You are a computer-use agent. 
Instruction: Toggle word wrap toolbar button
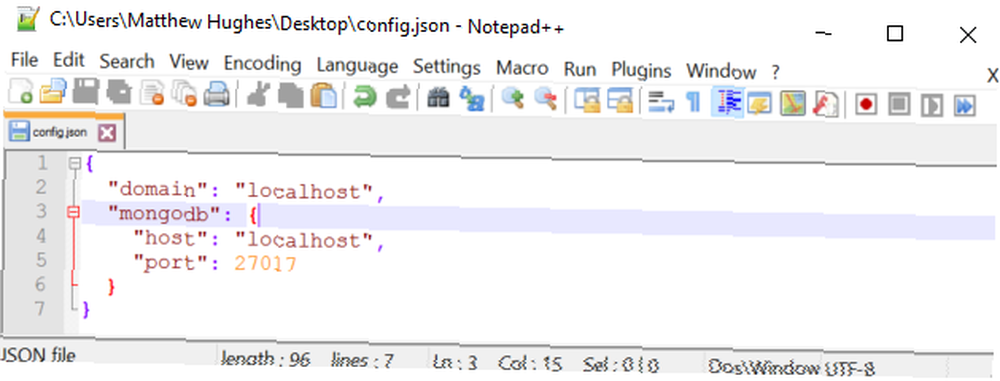coord(661,101)
